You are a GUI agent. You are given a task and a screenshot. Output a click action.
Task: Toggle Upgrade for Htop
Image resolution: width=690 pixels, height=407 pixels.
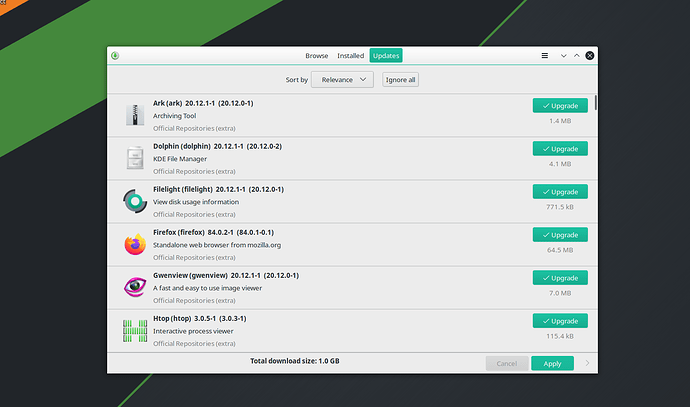click(x=560, y=321)
